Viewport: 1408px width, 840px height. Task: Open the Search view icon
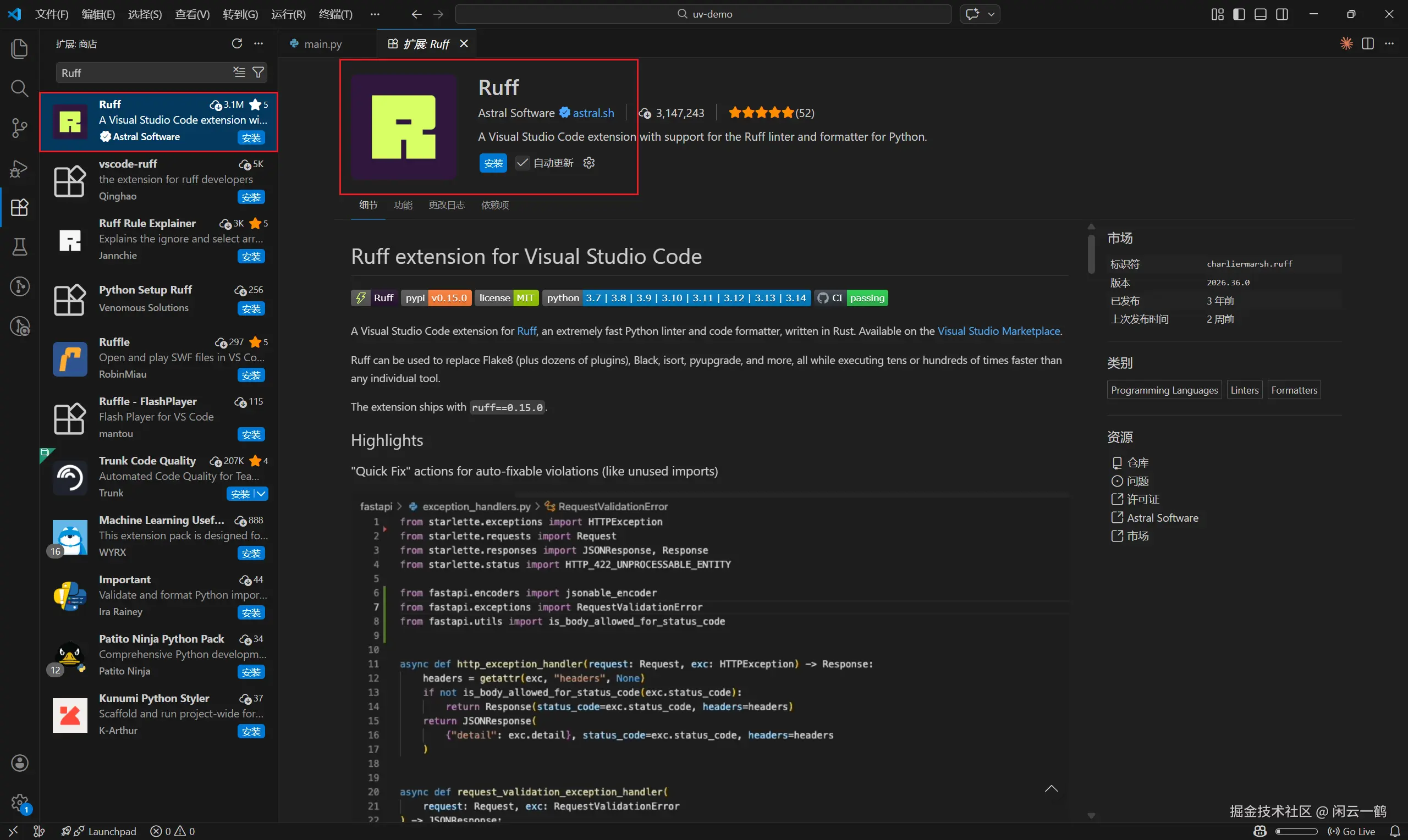(x=19, y=89)
